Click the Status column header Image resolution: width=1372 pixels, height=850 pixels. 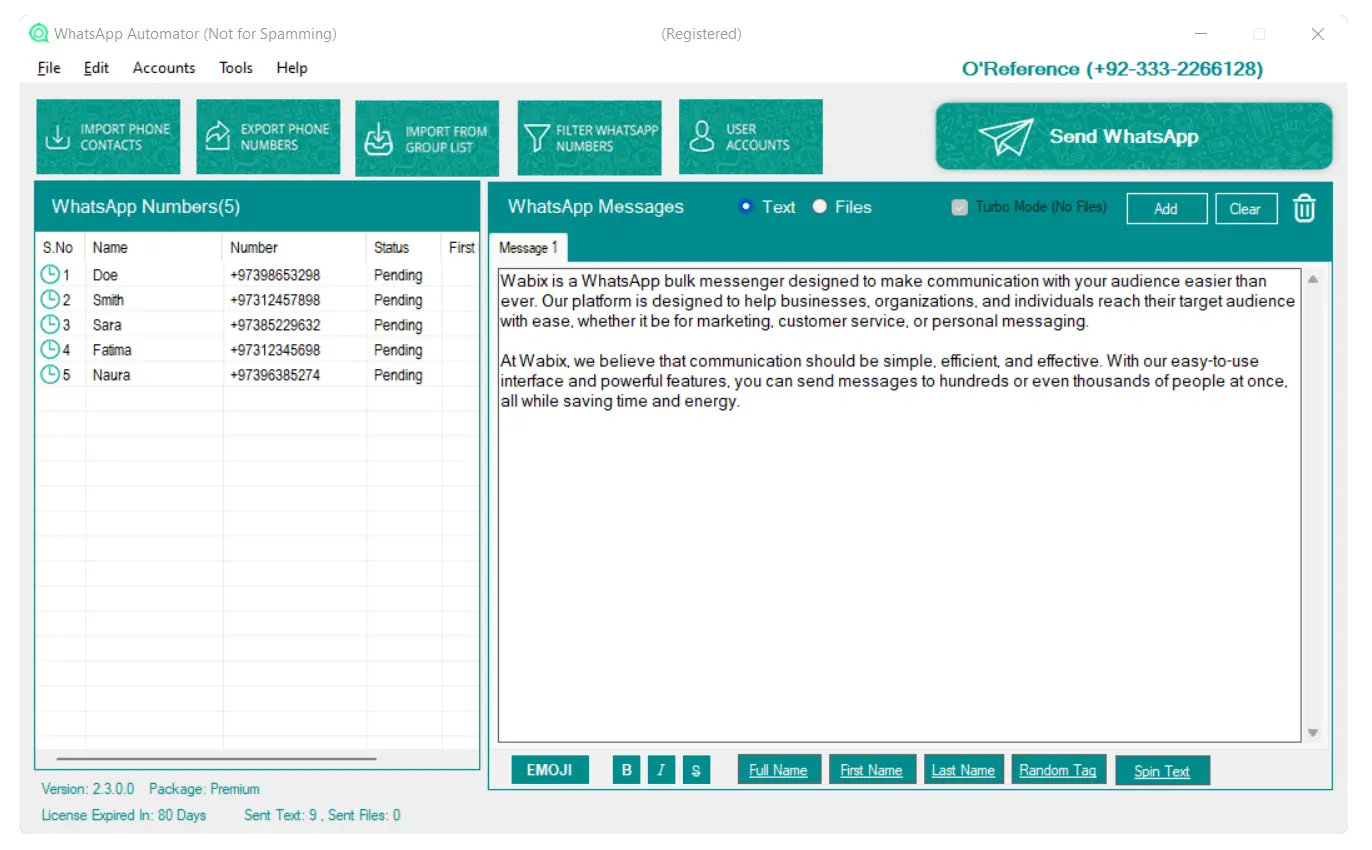tap(403, 247)
